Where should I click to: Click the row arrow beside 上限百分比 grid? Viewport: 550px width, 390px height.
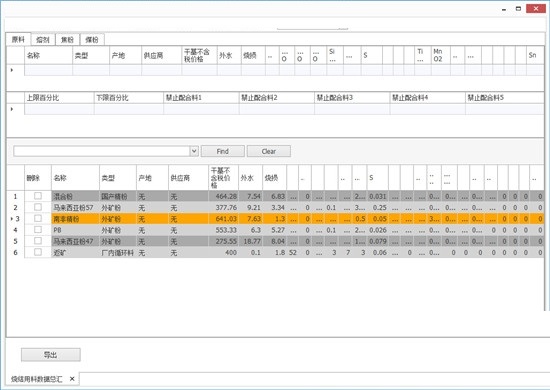(12, 109)
